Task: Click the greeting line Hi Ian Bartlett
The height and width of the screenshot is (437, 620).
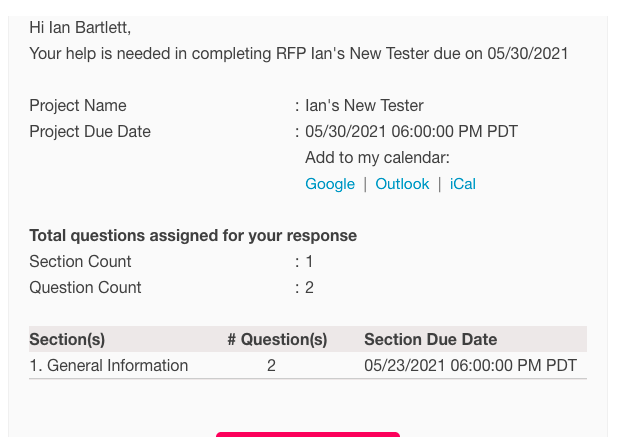Action: (x=80, y=28)
